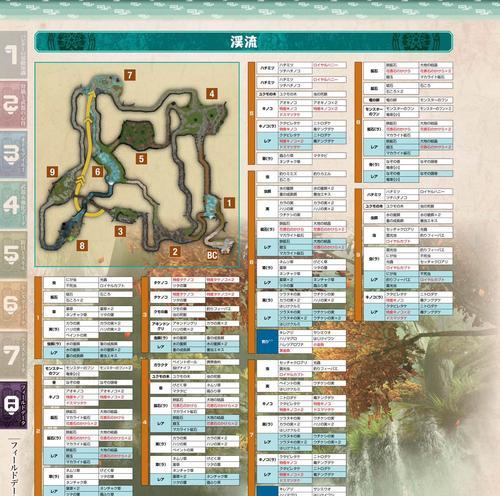
Task: Click the orange area 3 table bar
Action: click(x=145, y=314)
